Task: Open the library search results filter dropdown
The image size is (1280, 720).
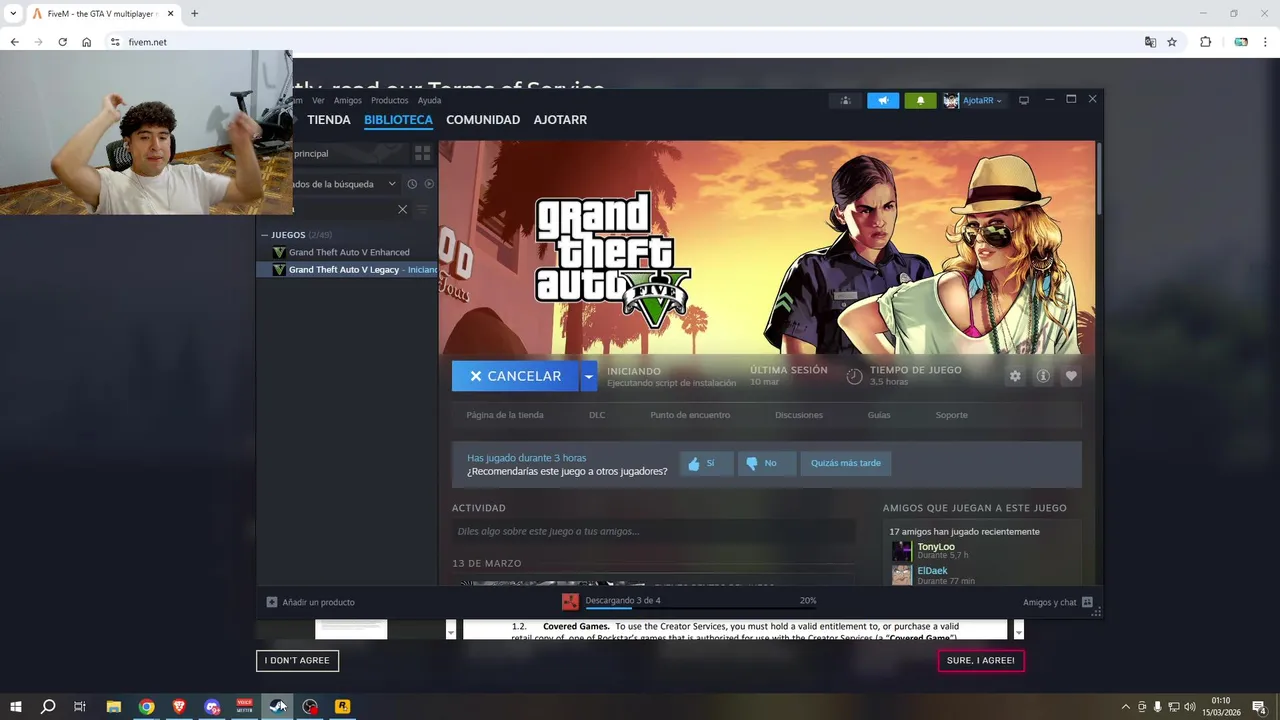Action: pos(392,184)
